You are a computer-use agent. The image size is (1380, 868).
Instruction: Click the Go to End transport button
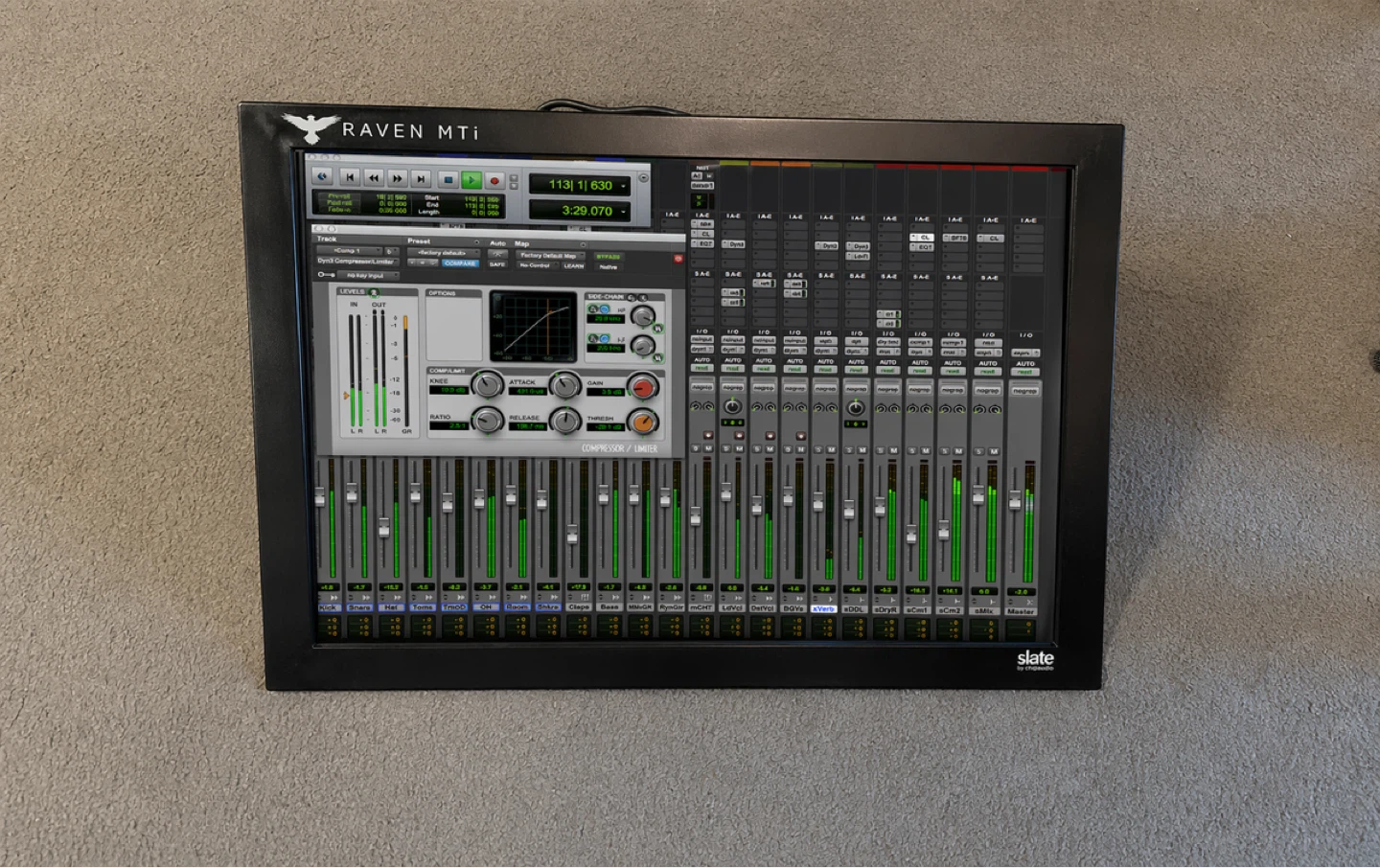click(x=421, y=178)
